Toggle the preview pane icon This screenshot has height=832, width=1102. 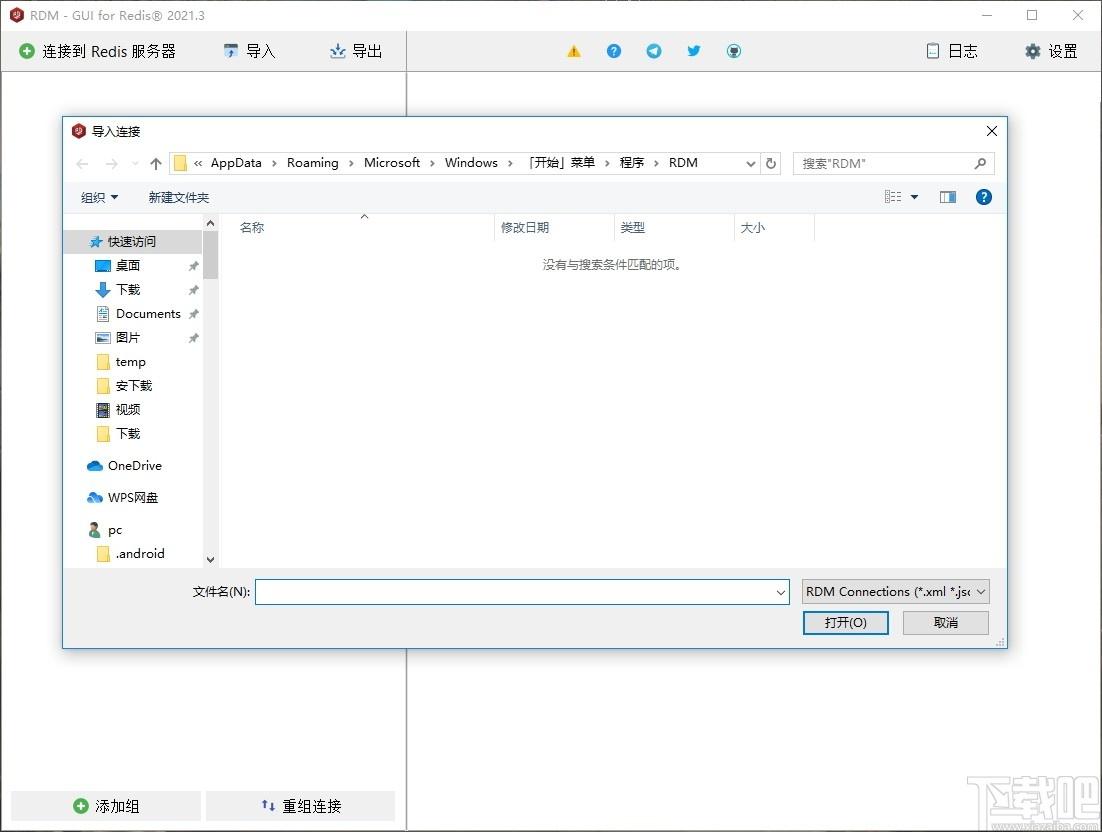click(x=948, y=197)
